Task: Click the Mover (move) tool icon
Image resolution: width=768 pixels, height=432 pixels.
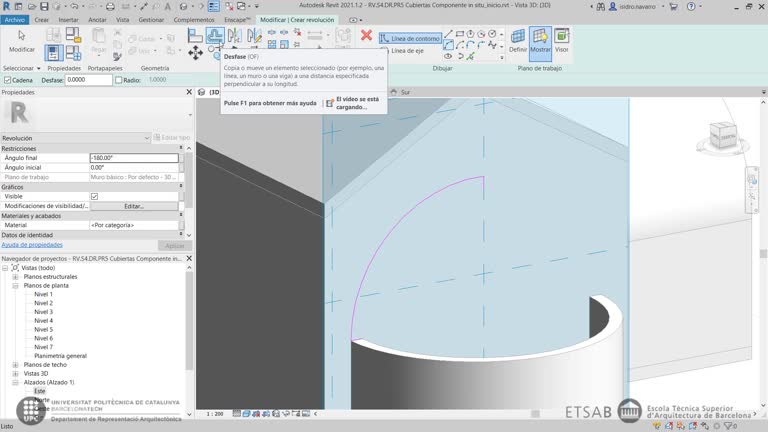Action: pyautogui.click(x=196, y=52)
